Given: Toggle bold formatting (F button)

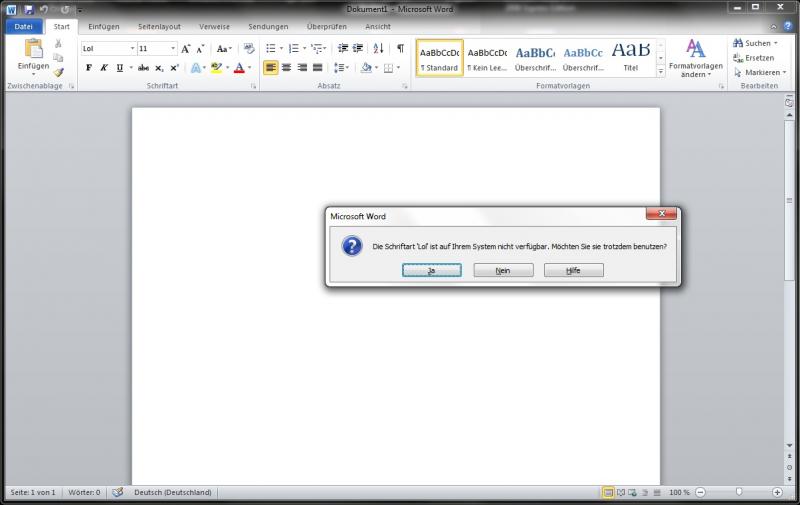Looking at the screenshot, I should pos(89,68).
